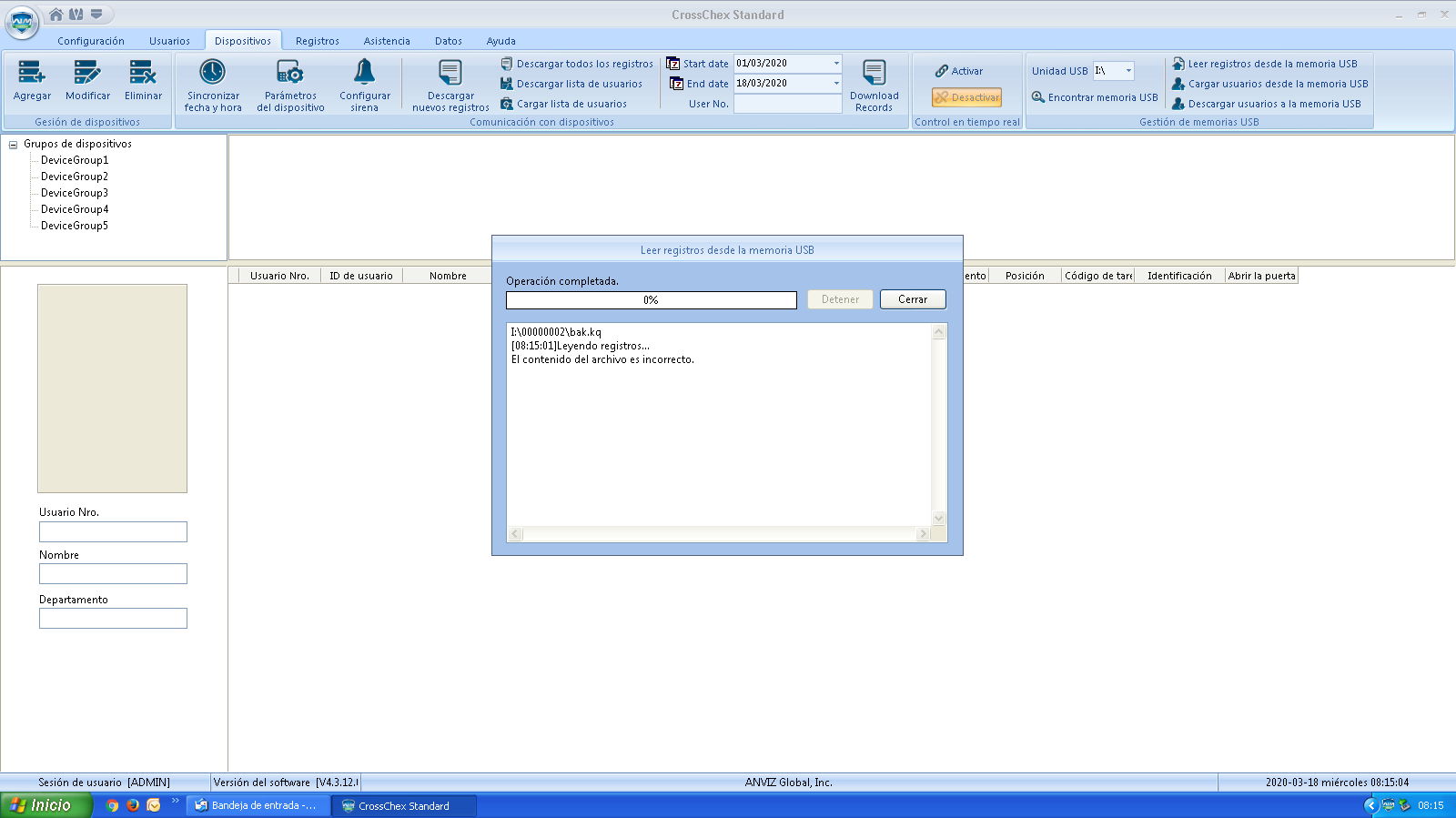Click the Download Records icon
The width and height of the screenshot is (1456, 818).
(x=874, y=73)
